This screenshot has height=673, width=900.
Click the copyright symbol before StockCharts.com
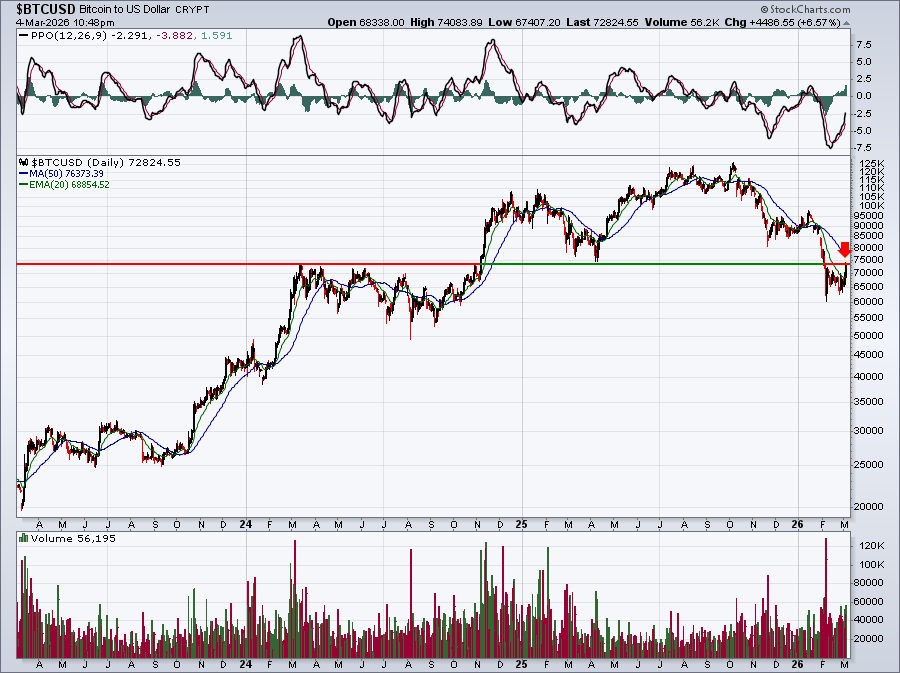coord(765,10)
